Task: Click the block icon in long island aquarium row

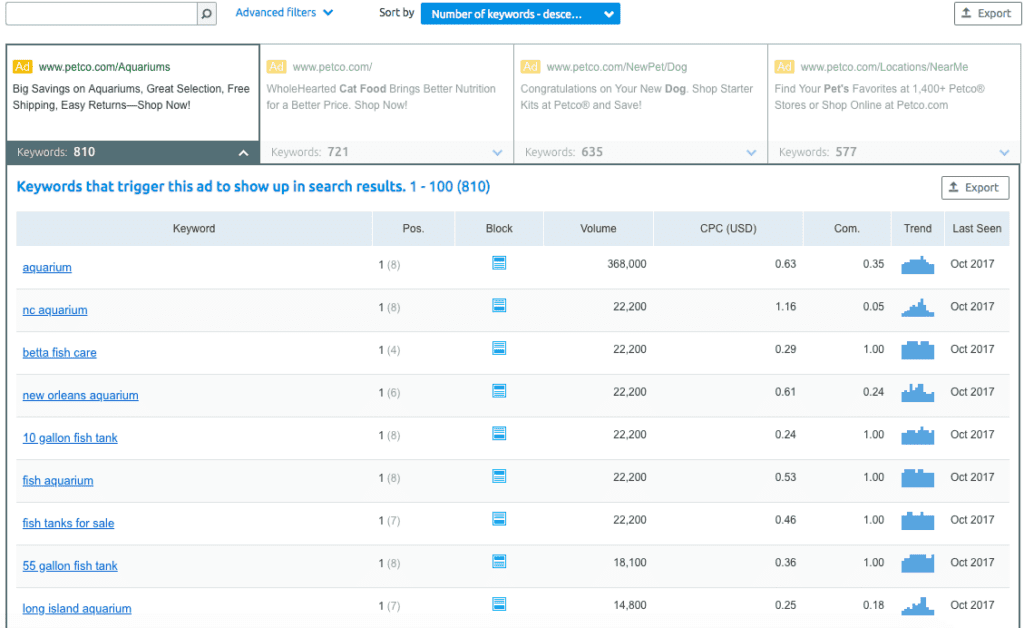Action: [499, 604]
